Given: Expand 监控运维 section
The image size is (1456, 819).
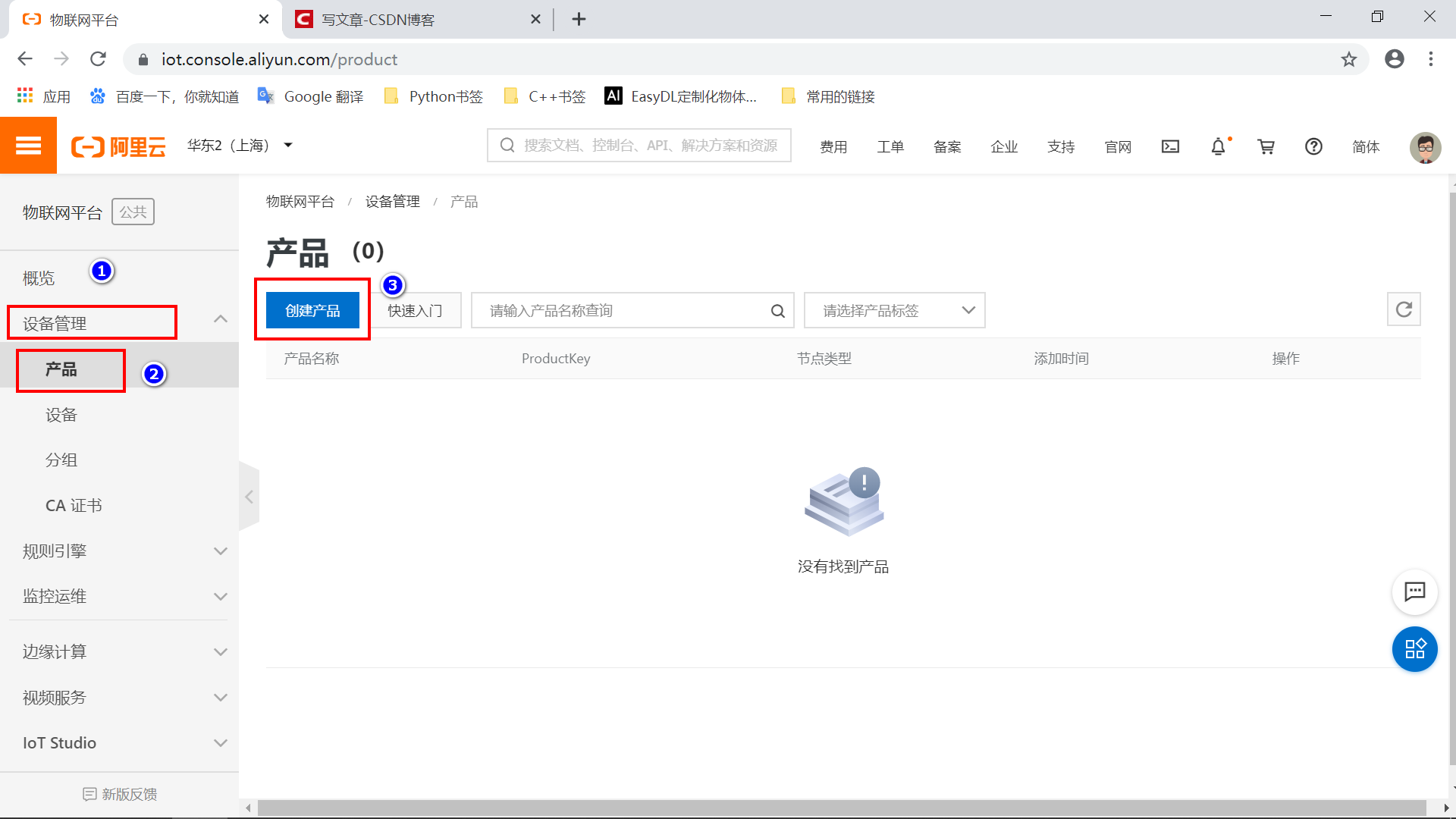Looking at the screenshot, I should coord(119,597).
